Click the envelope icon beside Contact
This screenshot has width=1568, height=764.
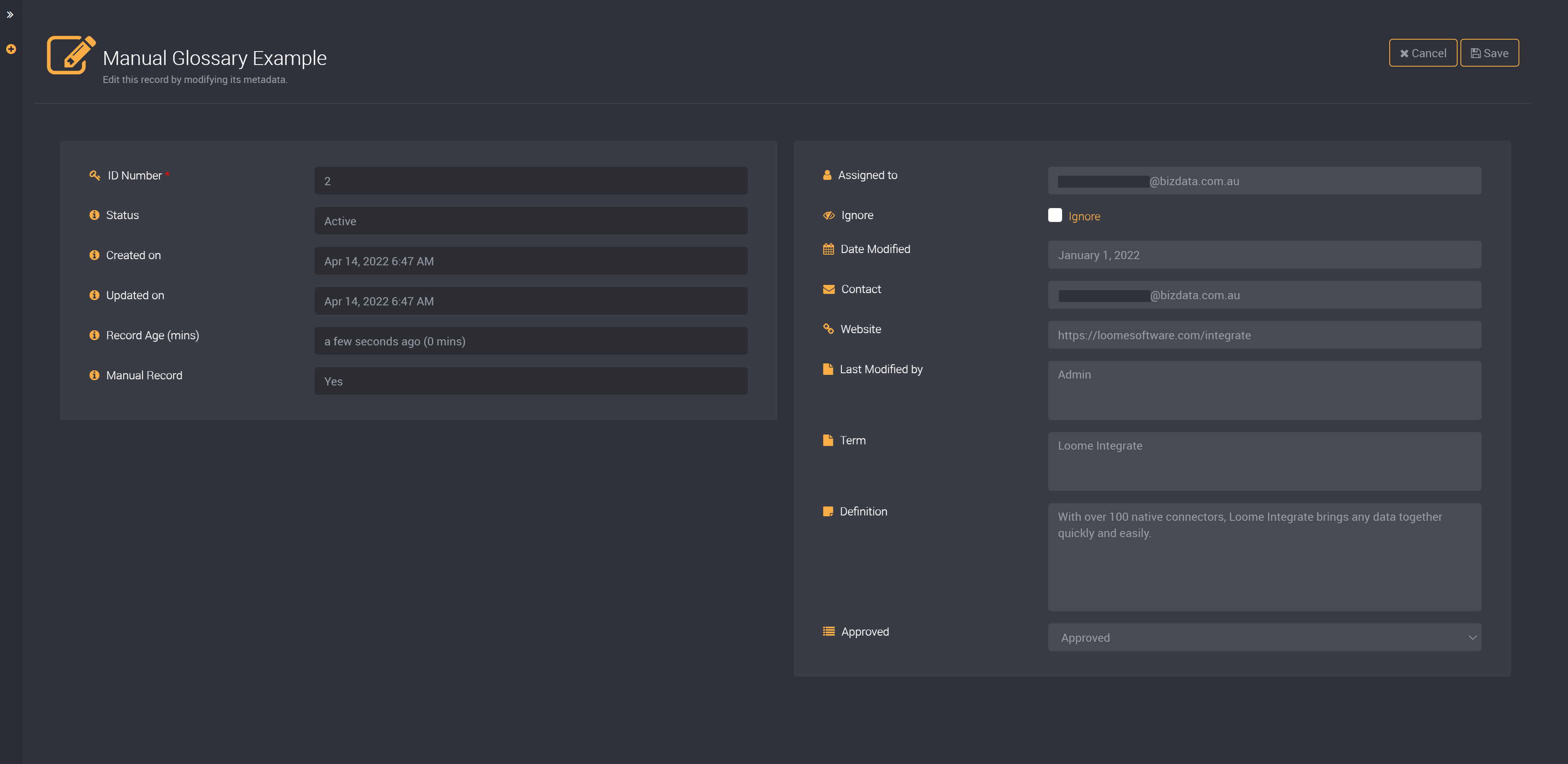point(829,289)
